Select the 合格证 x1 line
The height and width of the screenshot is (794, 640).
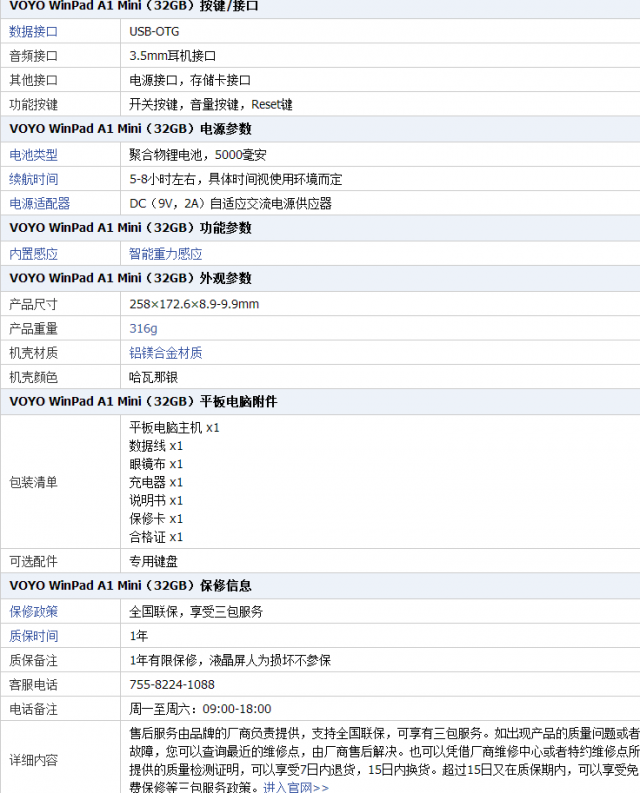click(156, 537)
